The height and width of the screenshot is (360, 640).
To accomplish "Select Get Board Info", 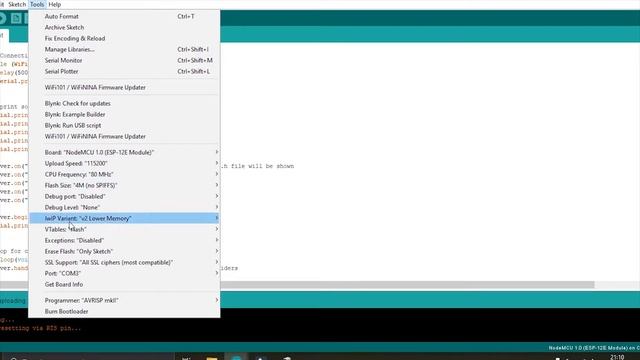I will pos(124,284).
